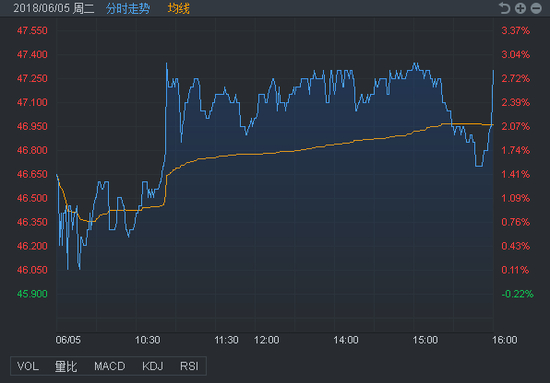Image resolution: width=550 pixels, height=383 pixels.
Task: Click the percent label 1.09%
Action: click(515, 198)
